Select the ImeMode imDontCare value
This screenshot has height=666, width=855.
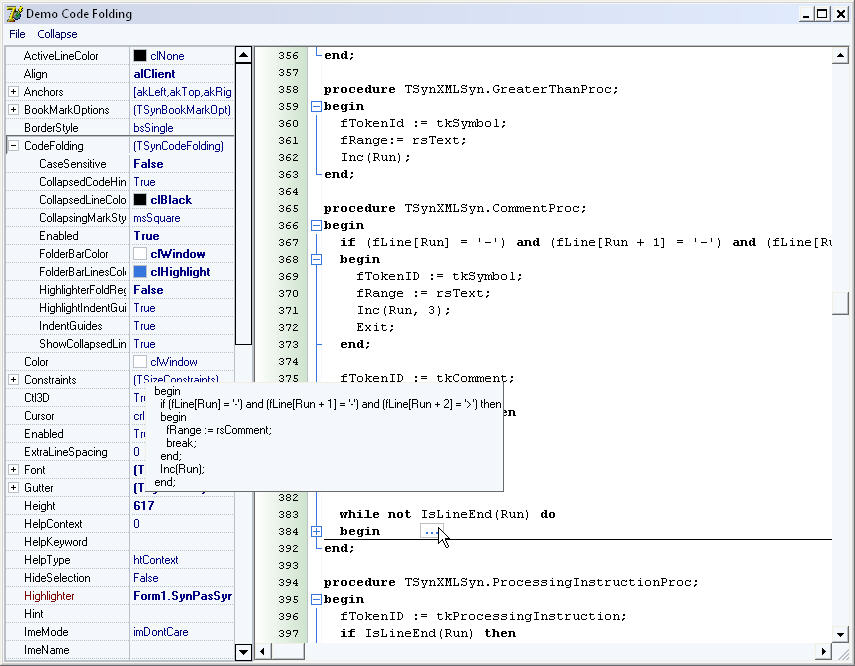(161, 632)
